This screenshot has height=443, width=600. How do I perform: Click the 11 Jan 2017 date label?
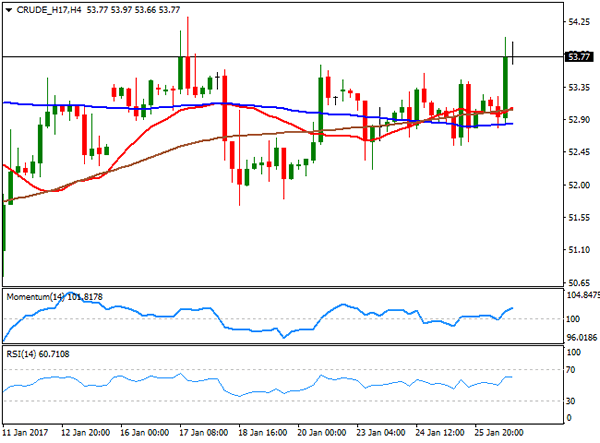click(x=26, y=433)
